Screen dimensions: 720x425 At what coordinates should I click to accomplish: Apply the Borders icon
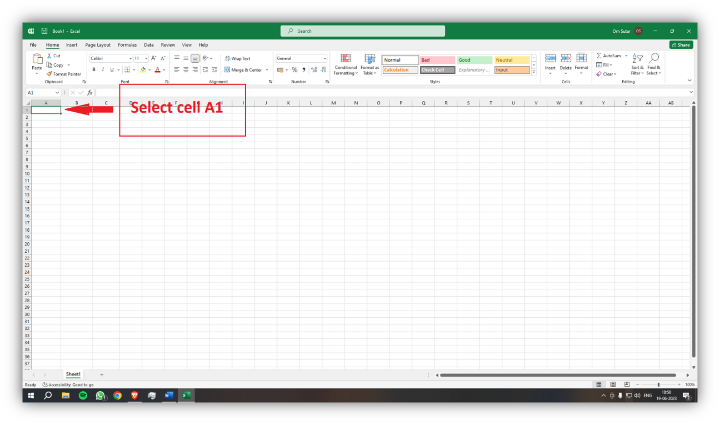(127, 70)
